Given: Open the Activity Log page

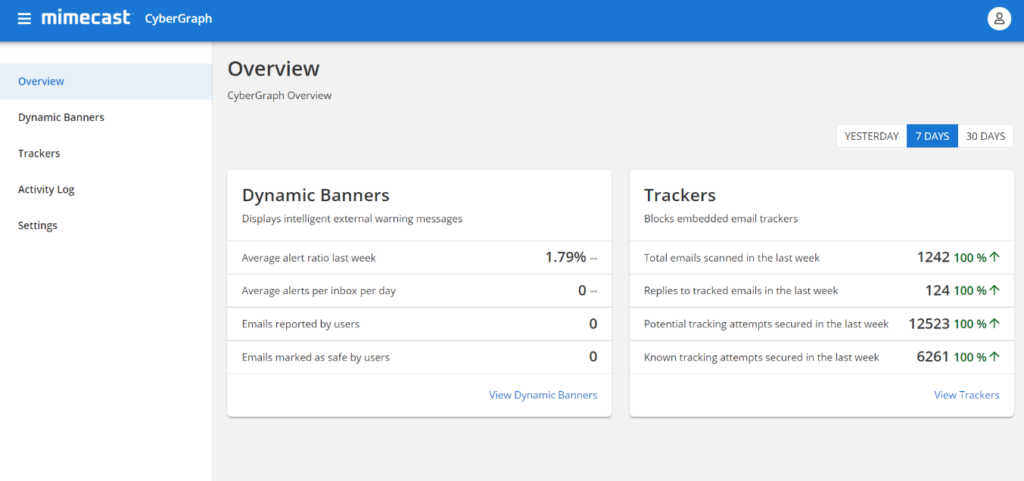Looking at the screenshot, I should click(x=46, y=189).
